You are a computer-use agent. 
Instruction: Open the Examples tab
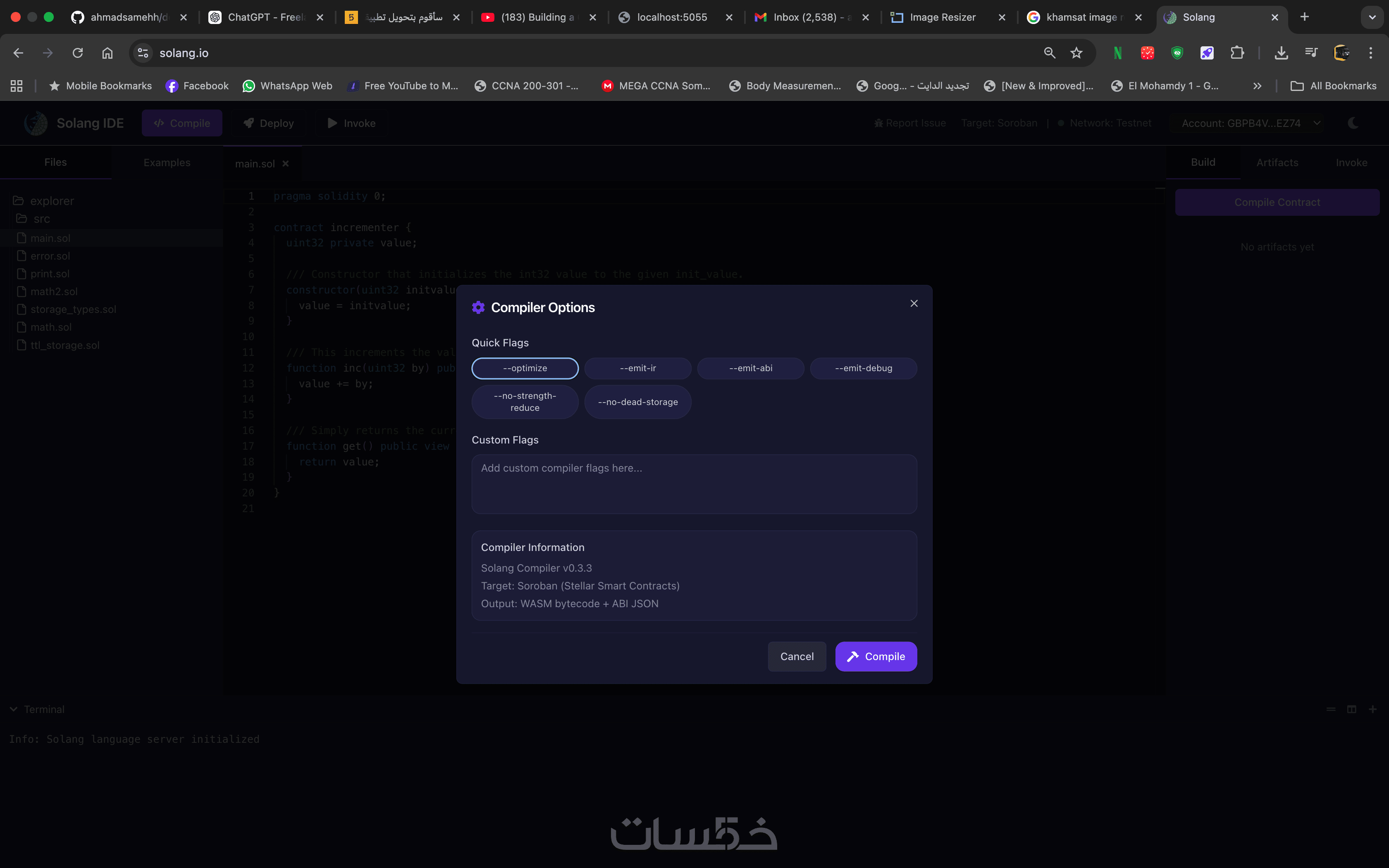167,162
